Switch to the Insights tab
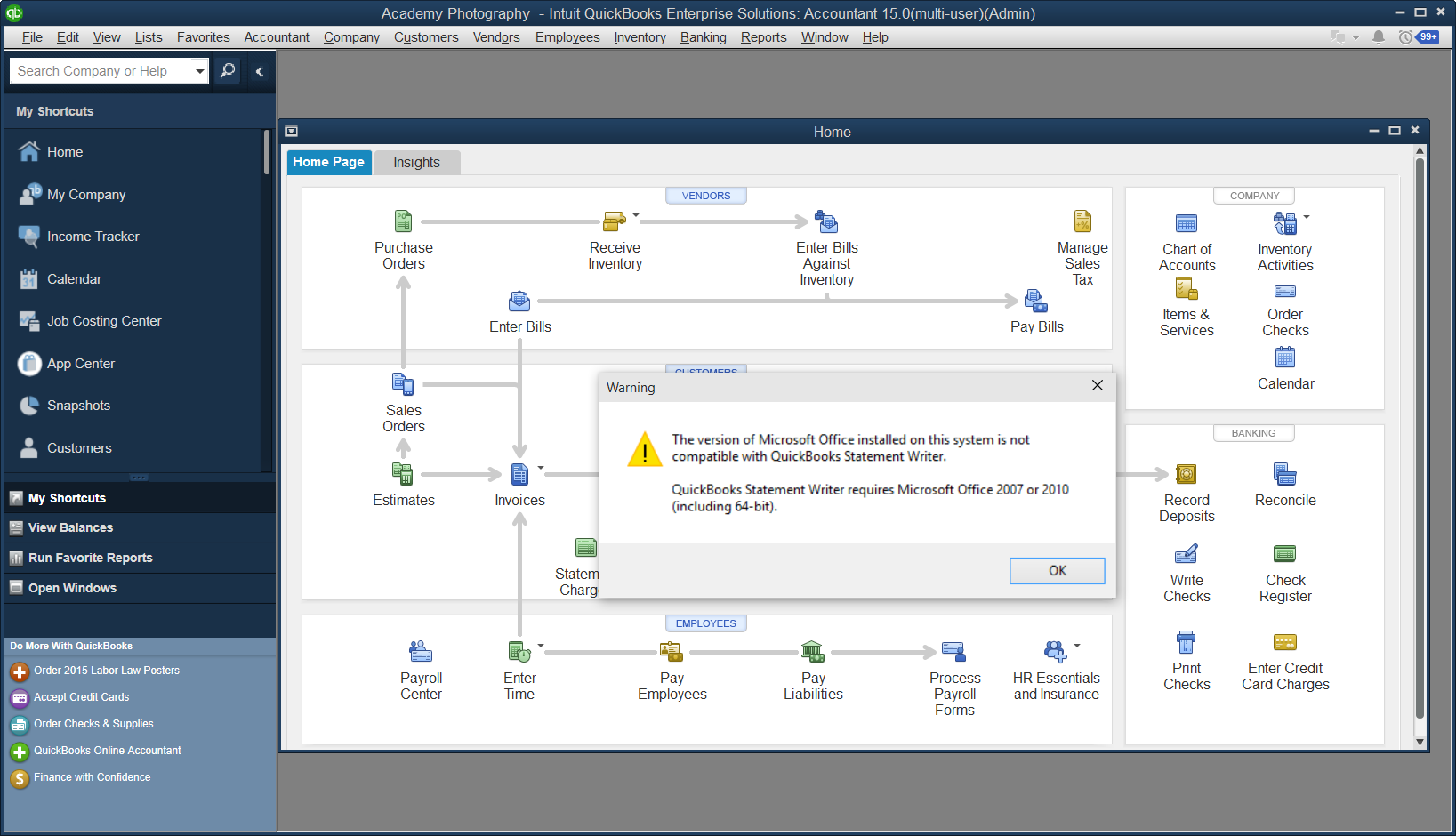This screenshot has height=836, width=1456. click(x=416, y=162)
